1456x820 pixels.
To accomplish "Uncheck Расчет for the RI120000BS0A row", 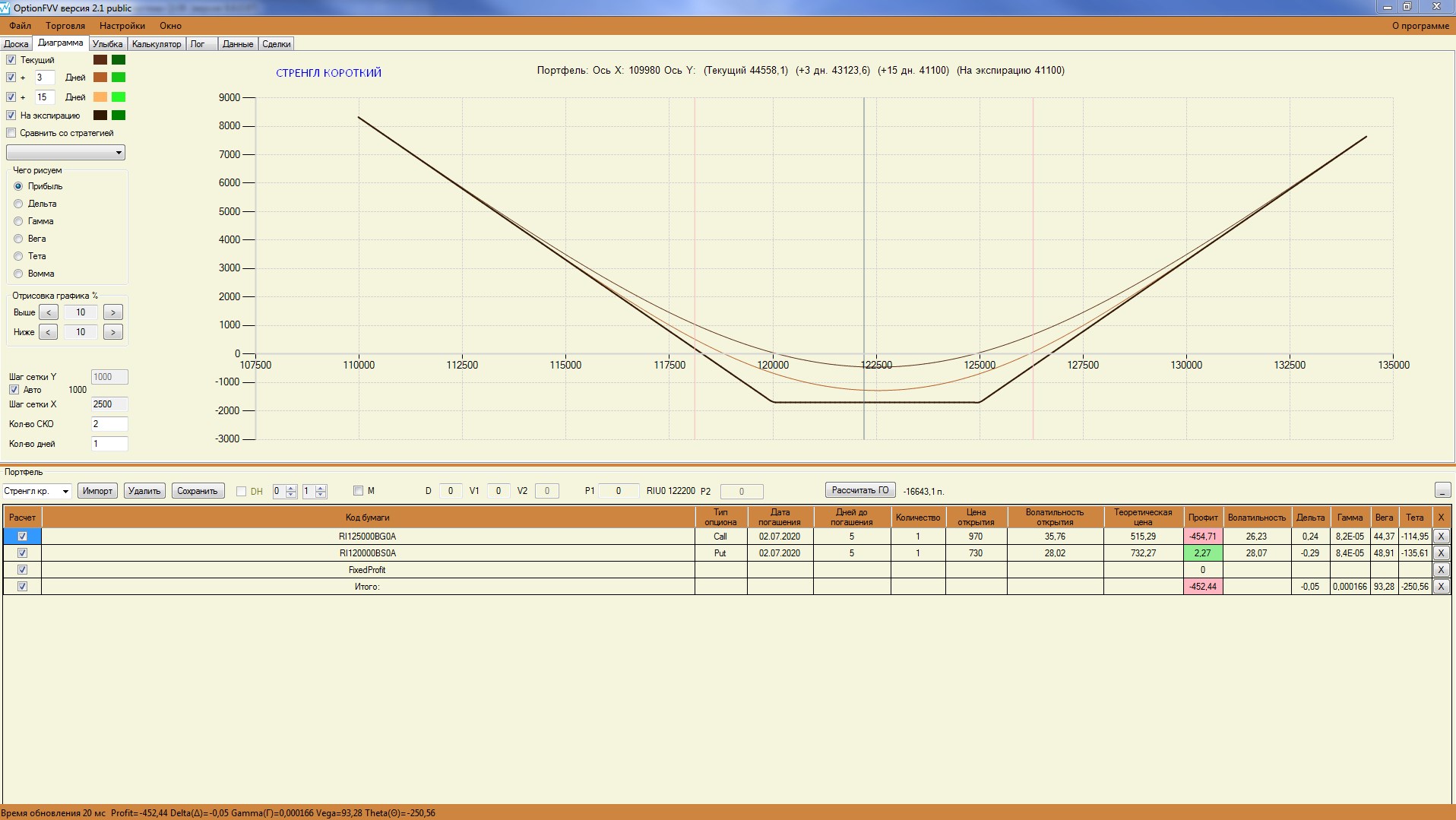I will (x=22, y=553).
